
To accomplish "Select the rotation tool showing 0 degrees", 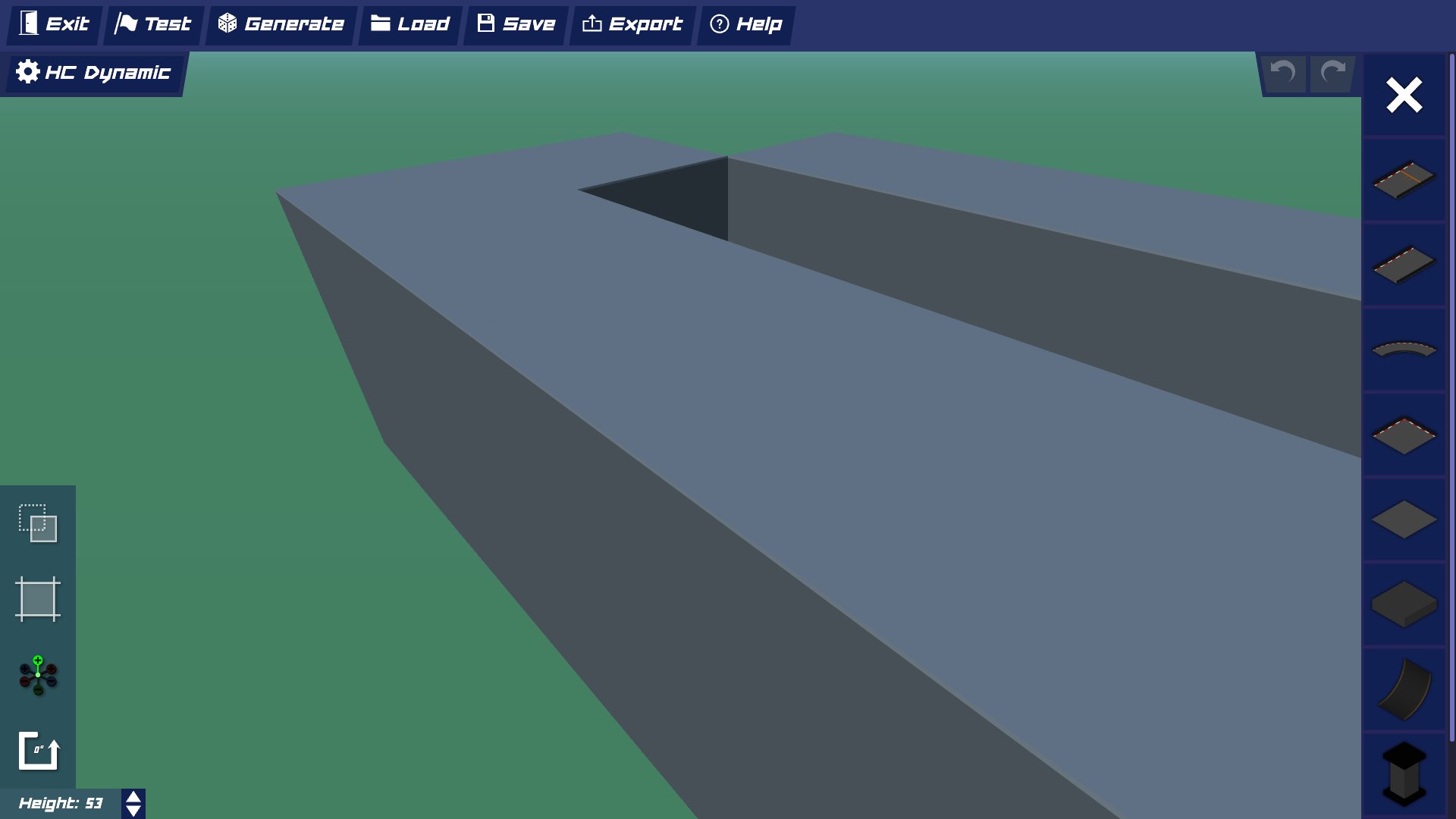I will tap(37, 752).
